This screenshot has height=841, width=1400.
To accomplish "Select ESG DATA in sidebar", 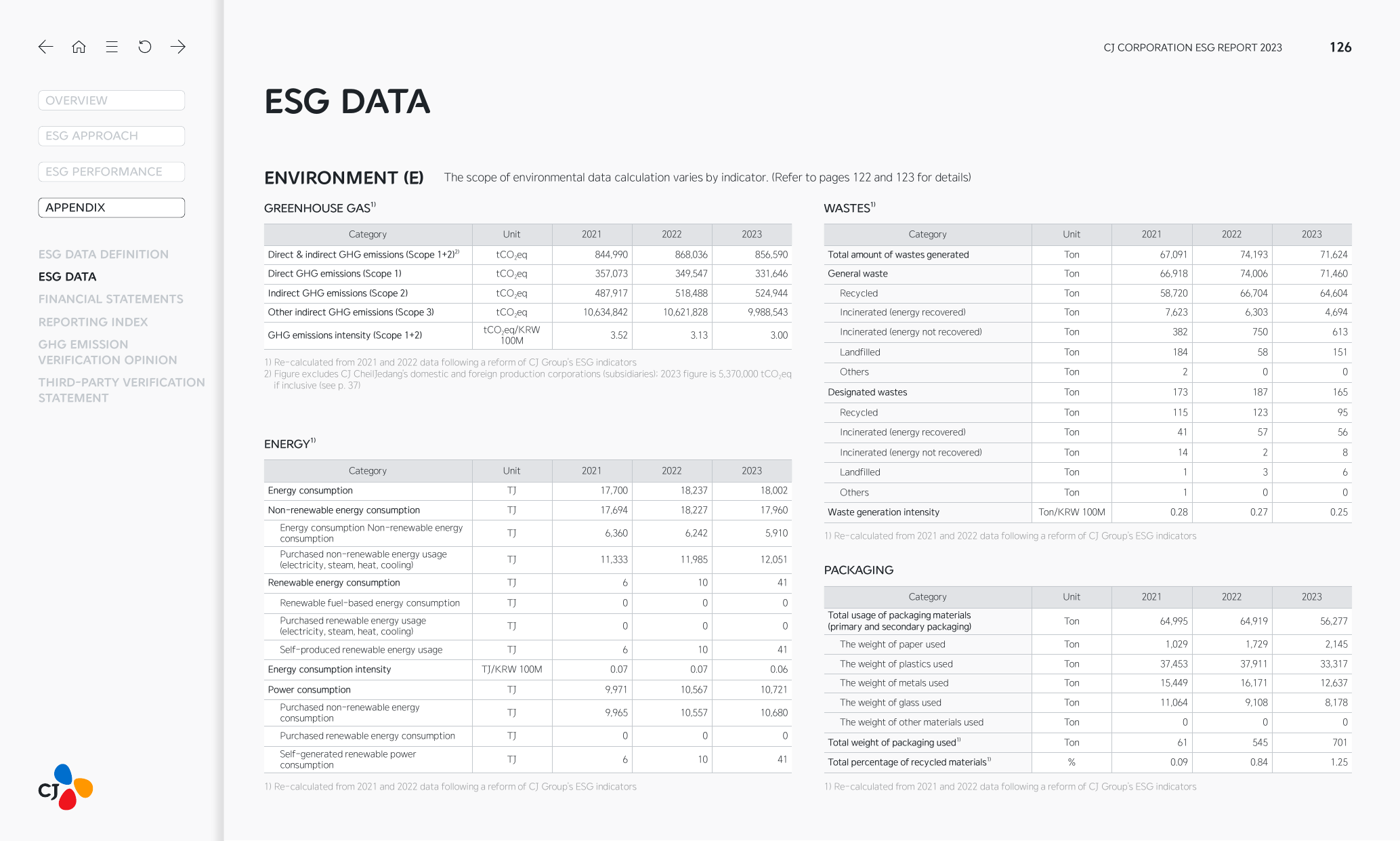I will point(67,276).
